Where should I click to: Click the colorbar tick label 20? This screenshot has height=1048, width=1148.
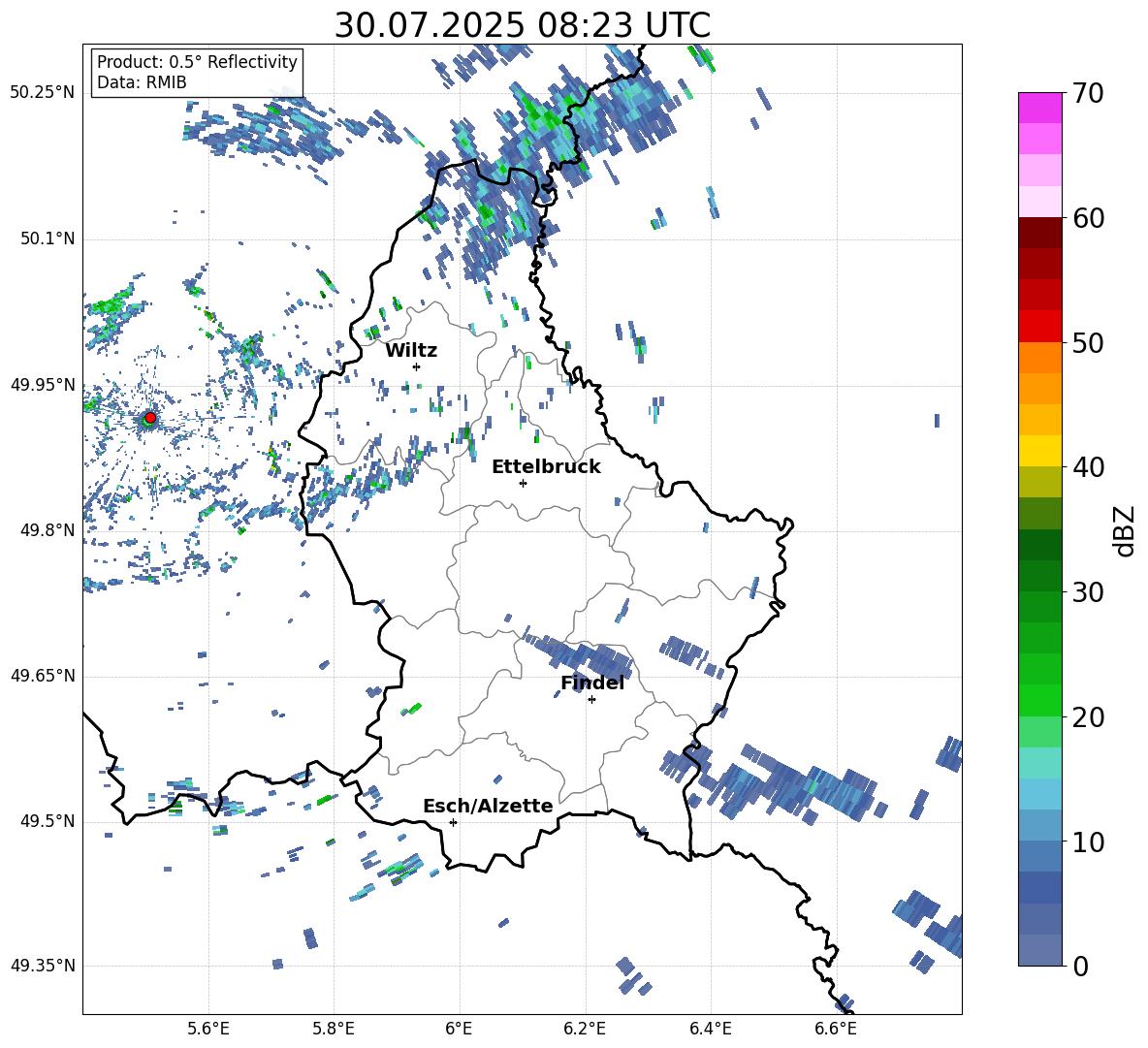click(x=1088, y=717)
